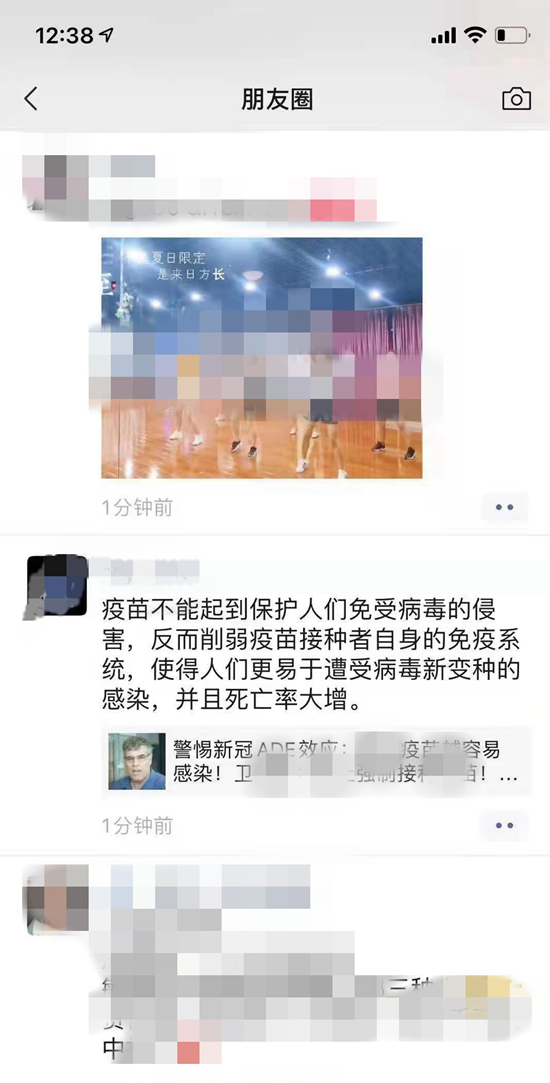Tap the 1分钟前 timestamp under the dance video
Image resolution: width=550 pixels, height=1083 pixels.
coord(137,508)
